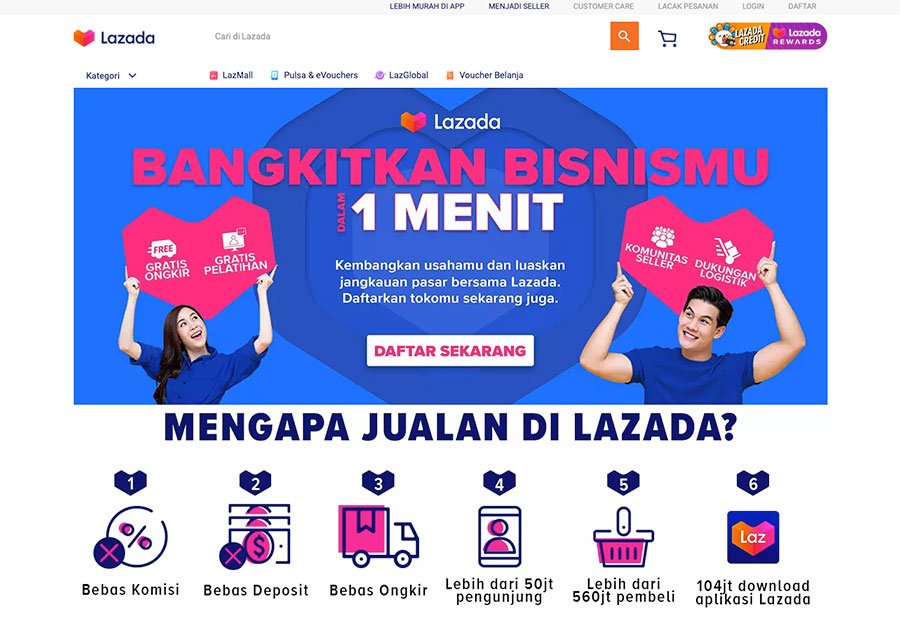The width and height of the screenshot is (900, 619).
Task: Click the Laz app download icon
Action: pyautogui.click(x=752, y=537)
